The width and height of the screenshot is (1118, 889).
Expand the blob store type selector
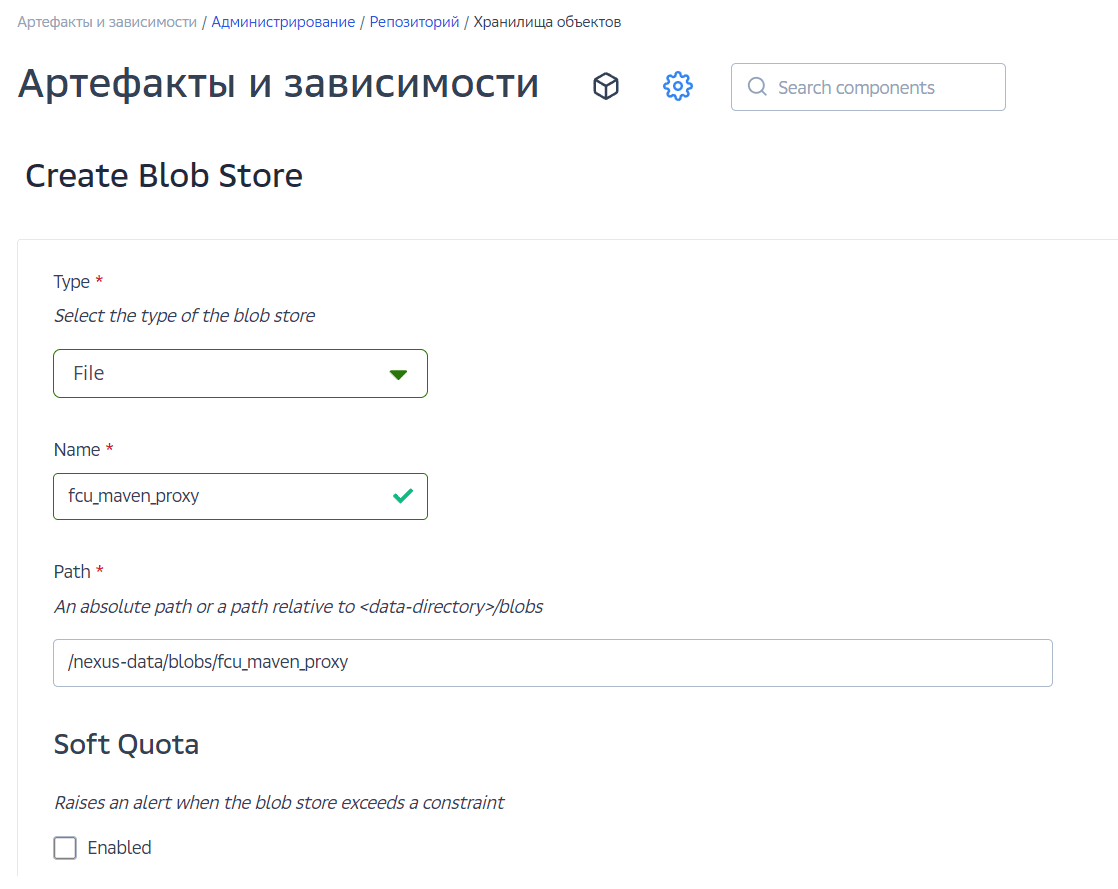click(x=240, y=373)
